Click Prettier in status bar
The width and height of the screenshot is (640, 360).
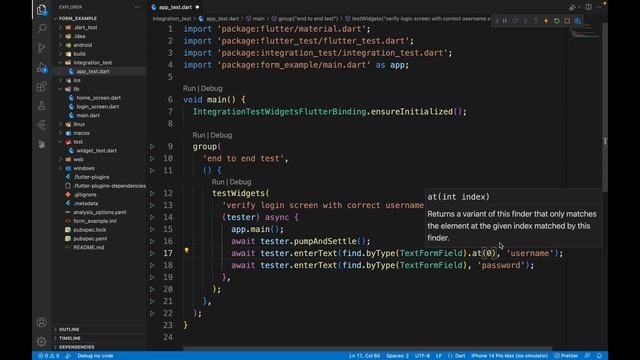[x=566, y=356]
